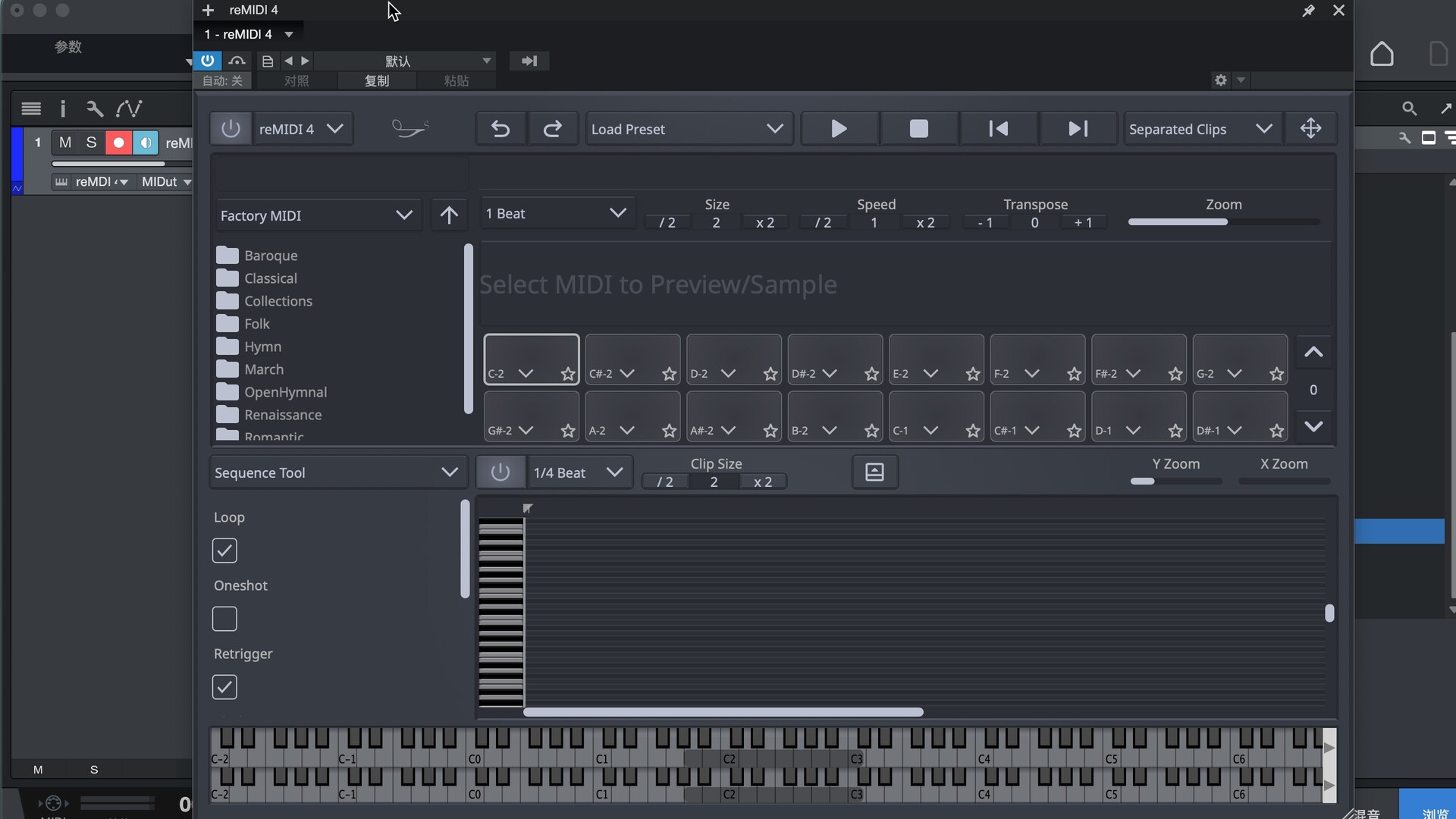Open the info inspector icon
Image resolution: width=1456 pixels, height=819 pixels.
[x=63, y=108]
